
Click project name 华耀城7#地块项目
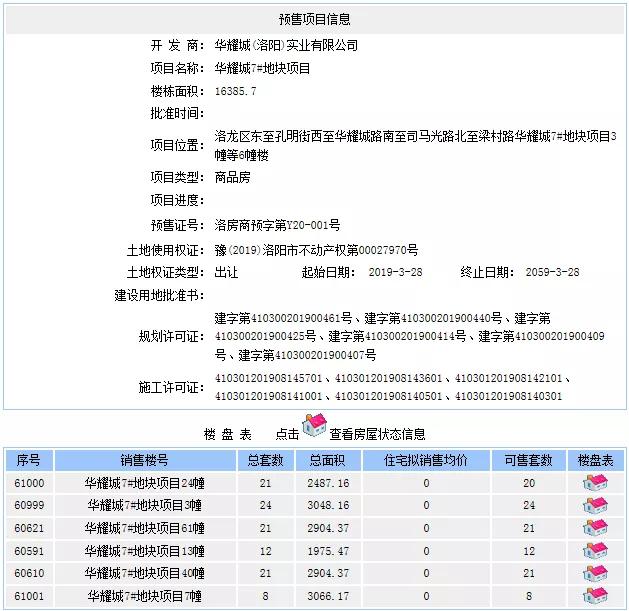tap(262, 68)
